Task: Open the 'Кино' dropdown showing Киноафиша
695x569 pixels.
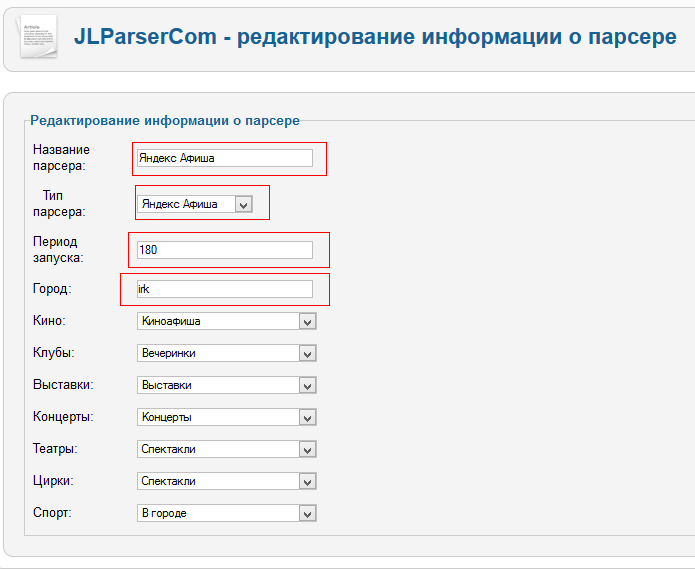Action: tap(226, 321)
